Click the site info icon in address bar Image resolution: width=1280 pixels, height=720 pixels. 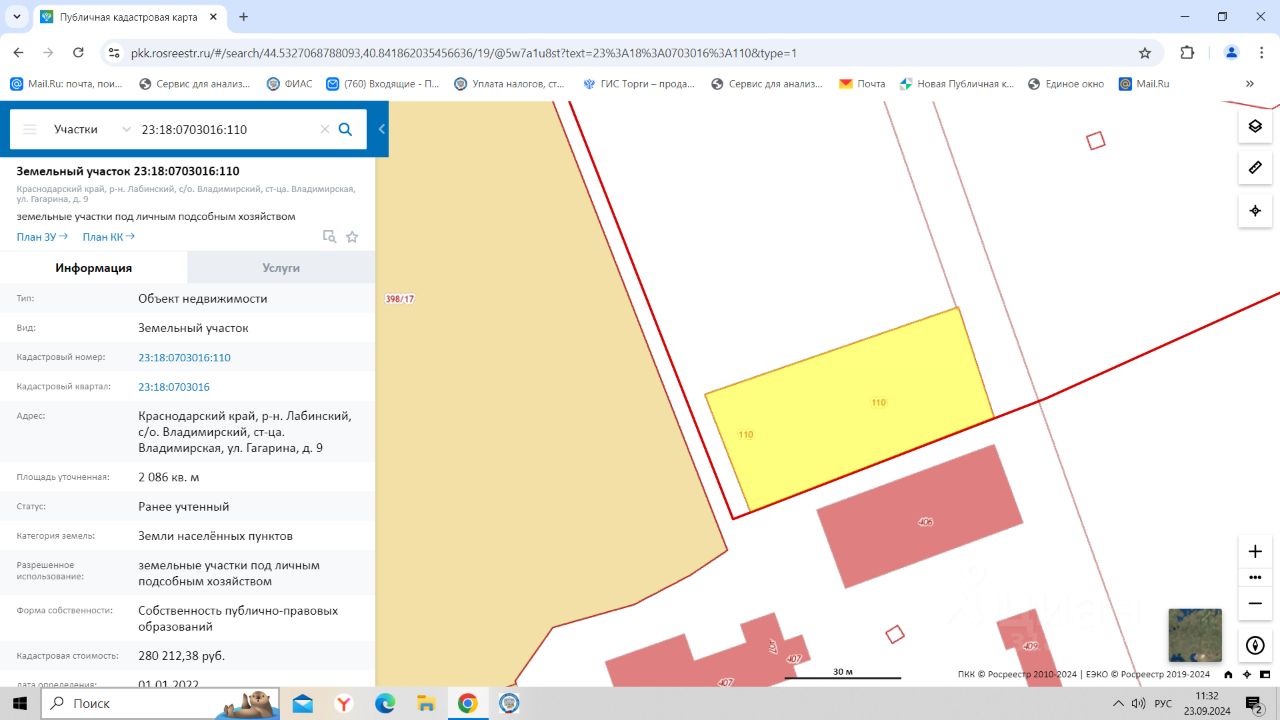(x=114, y=53)
